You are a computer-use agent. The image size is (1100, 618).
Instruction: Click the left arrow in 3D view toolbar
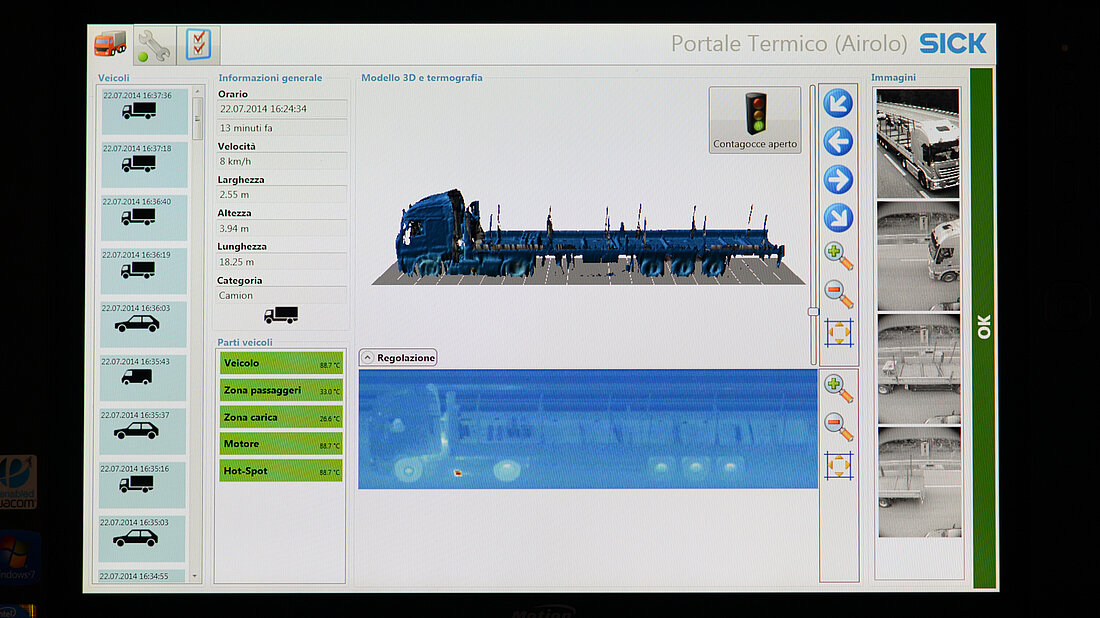pyautogui.click(x=838, y=142)
